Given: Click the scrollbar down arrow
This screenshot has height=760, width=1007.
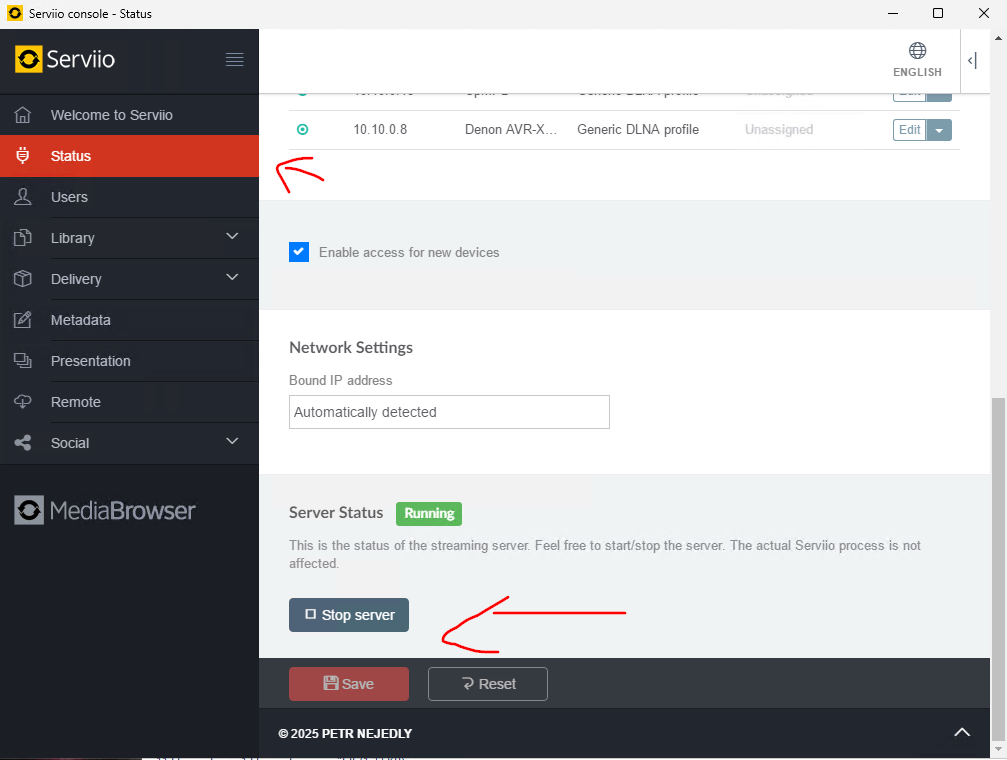Looking at the screenshot, I should pyautogui.click(x=998, y=749).
